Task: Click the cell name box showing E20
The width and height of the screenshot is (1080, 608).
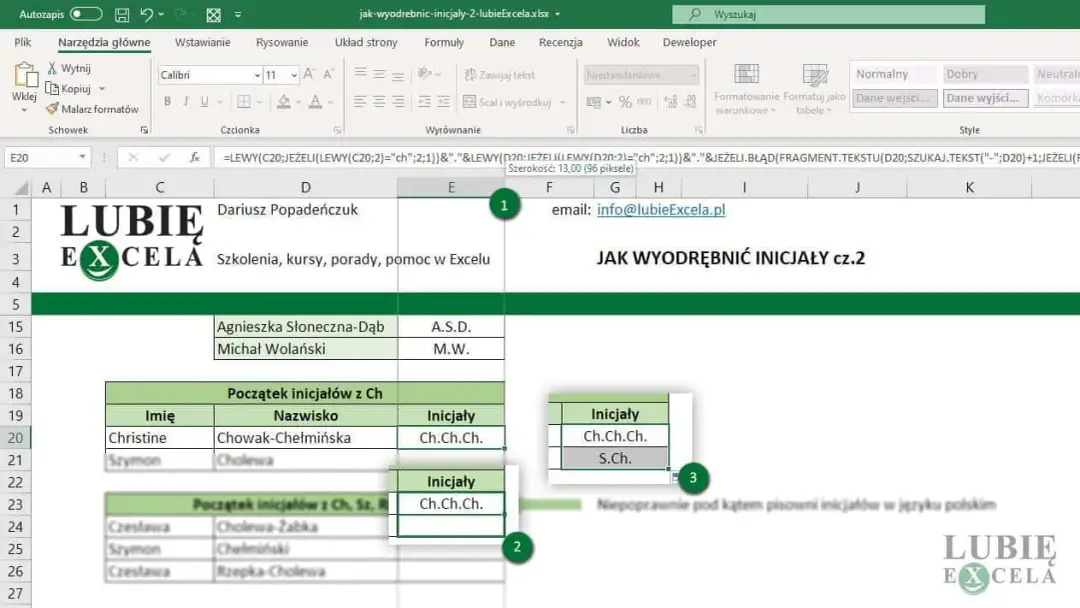Action: click(40, 157)
